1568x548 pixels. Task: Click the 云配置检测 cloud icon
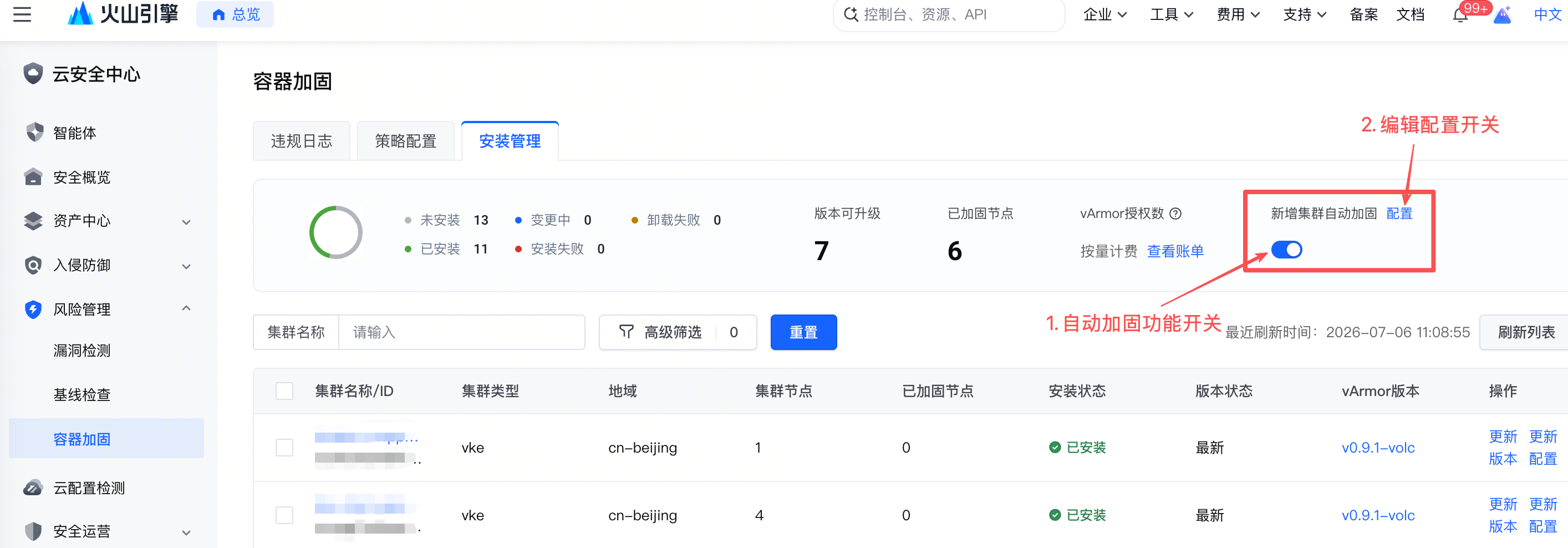click(33, 487)
